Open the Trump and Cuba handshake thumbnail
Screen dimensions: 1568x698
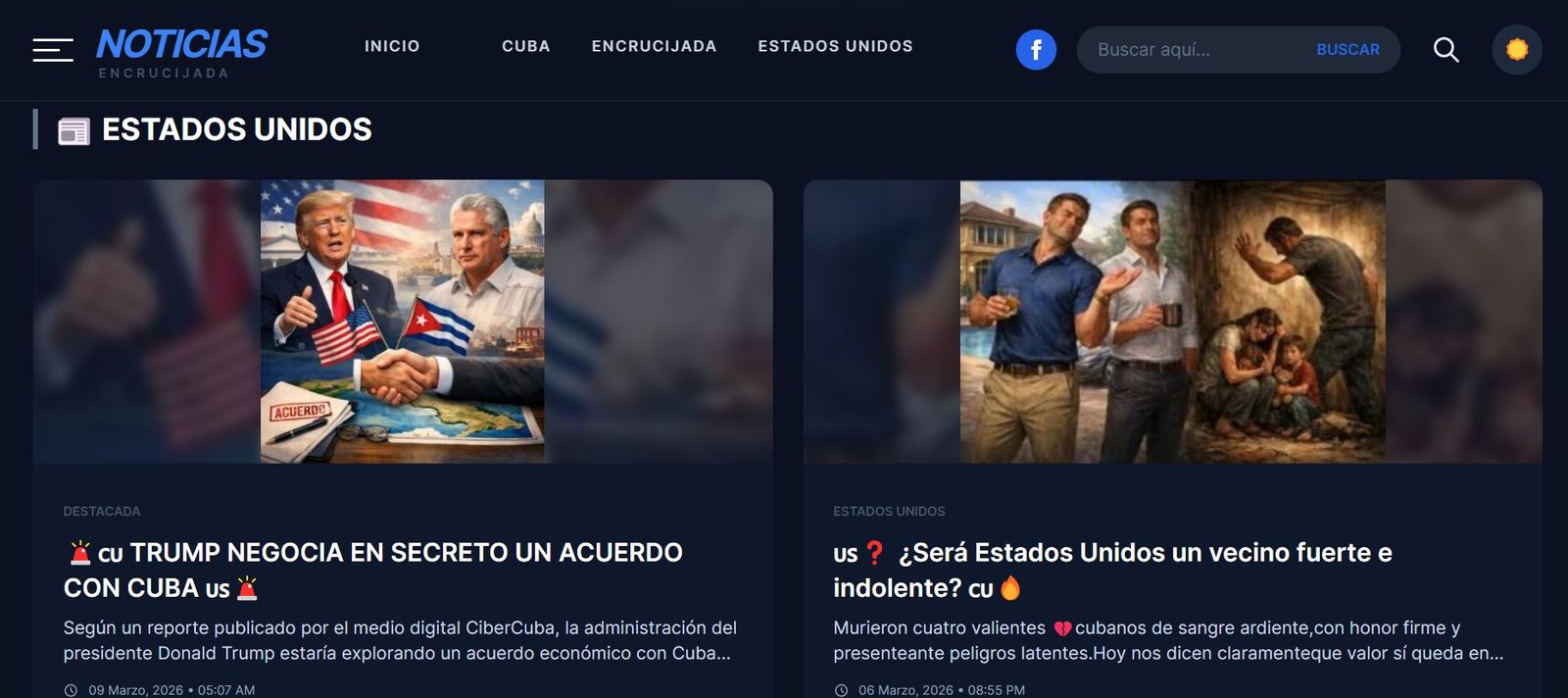(403, 322)
